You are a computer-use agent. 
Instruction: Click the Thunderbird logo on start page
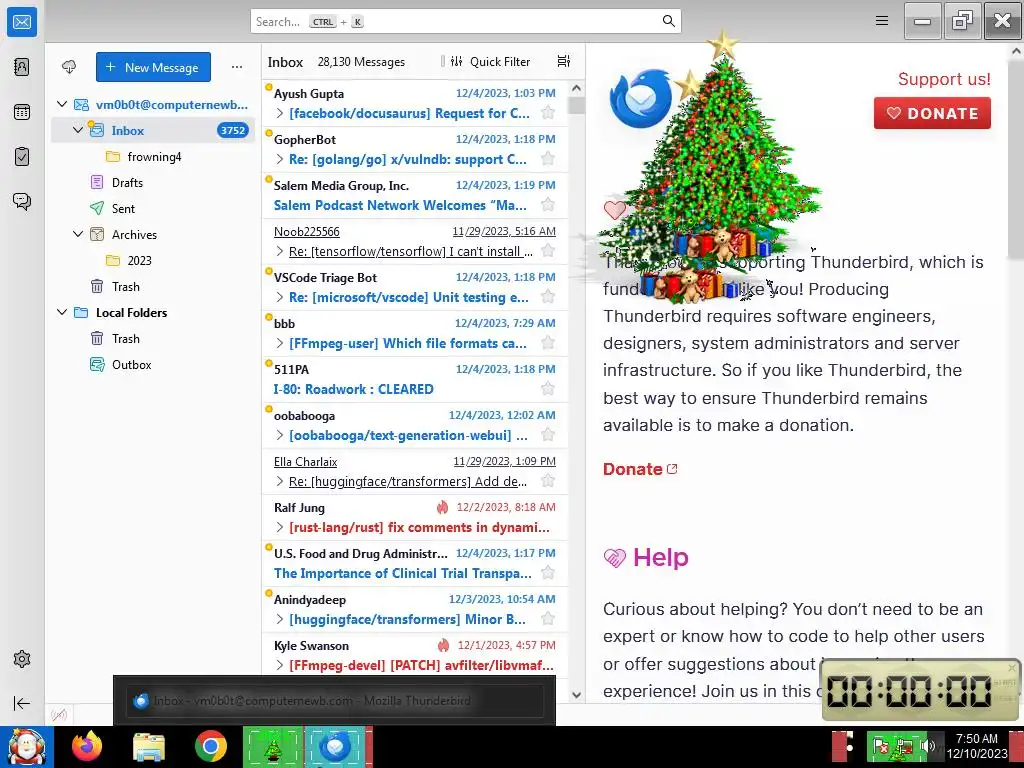coord(640,99)
